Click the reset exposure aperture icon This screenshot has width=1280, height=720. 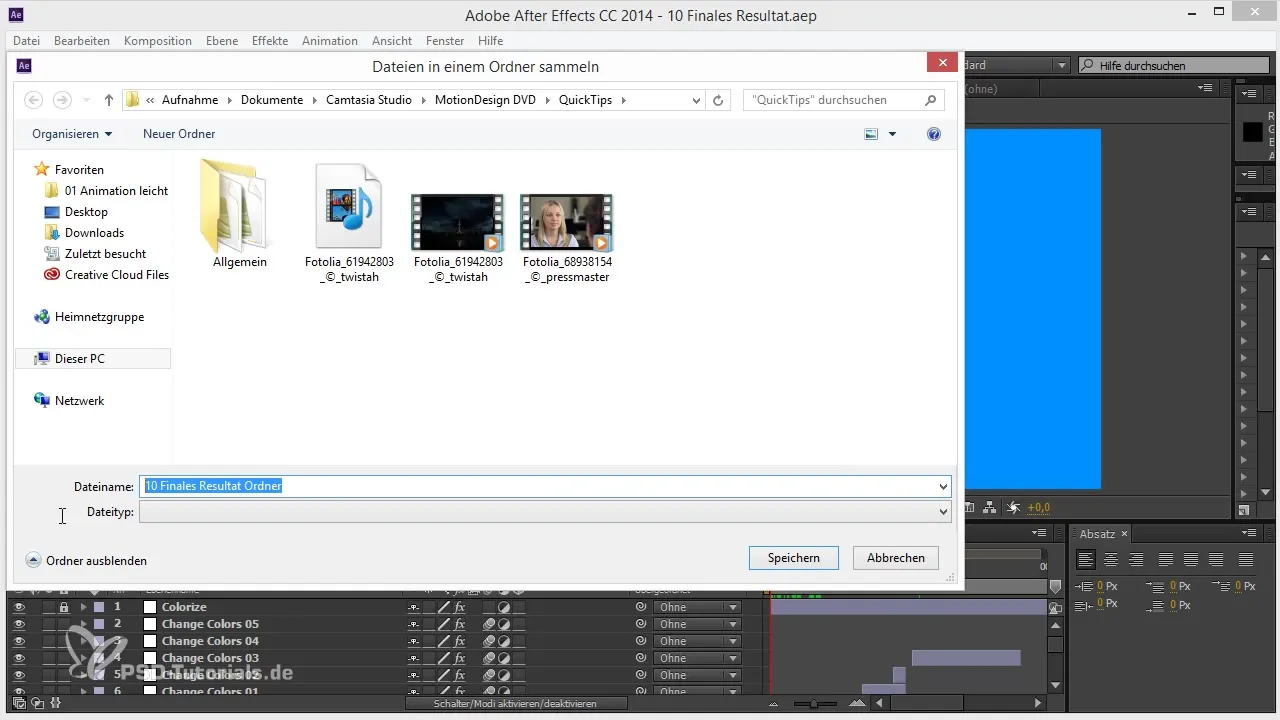(1014, 507)
